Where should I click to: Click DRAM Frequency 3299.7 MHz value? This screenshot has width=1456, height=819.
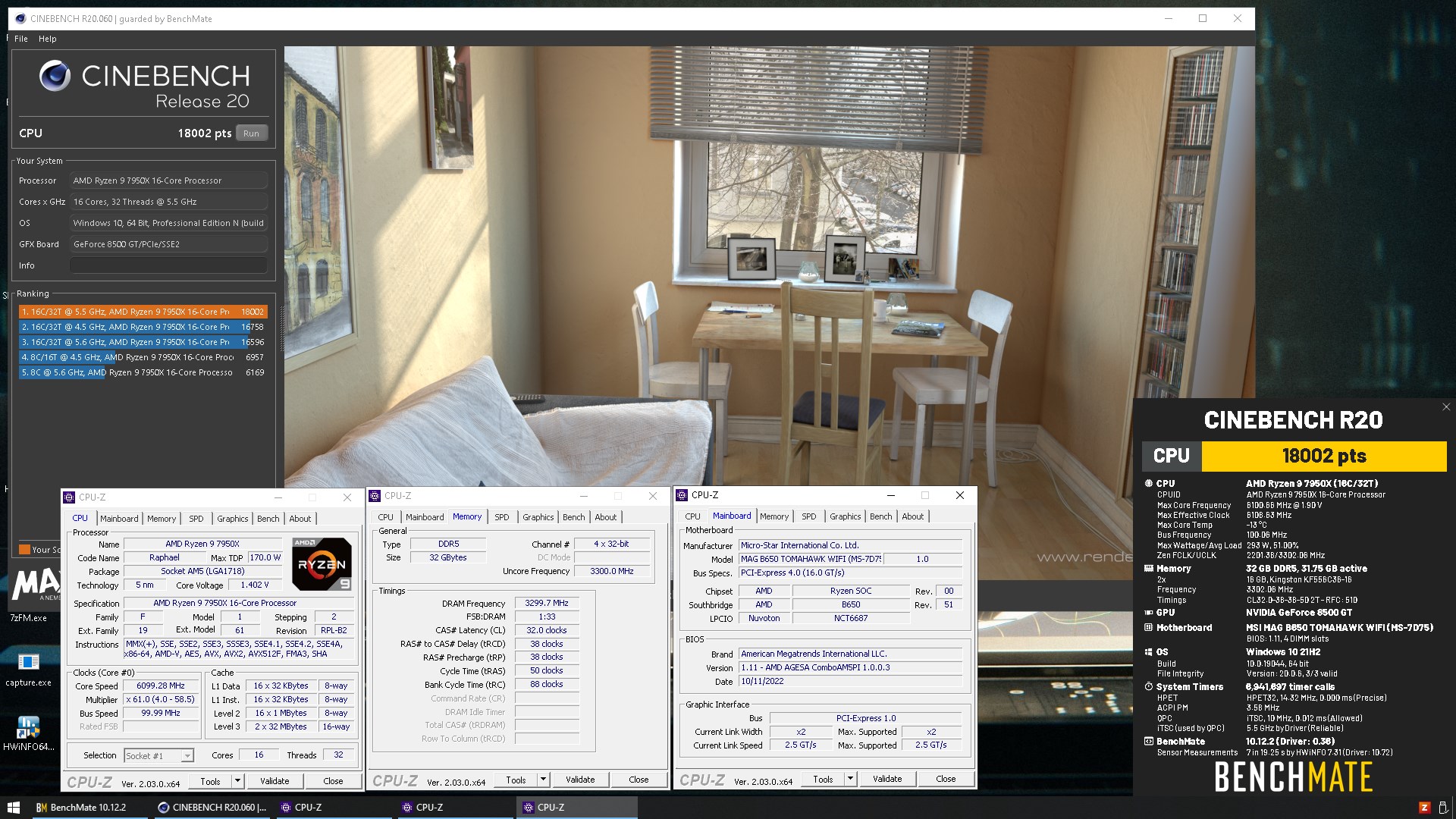(x=547, y=603)
